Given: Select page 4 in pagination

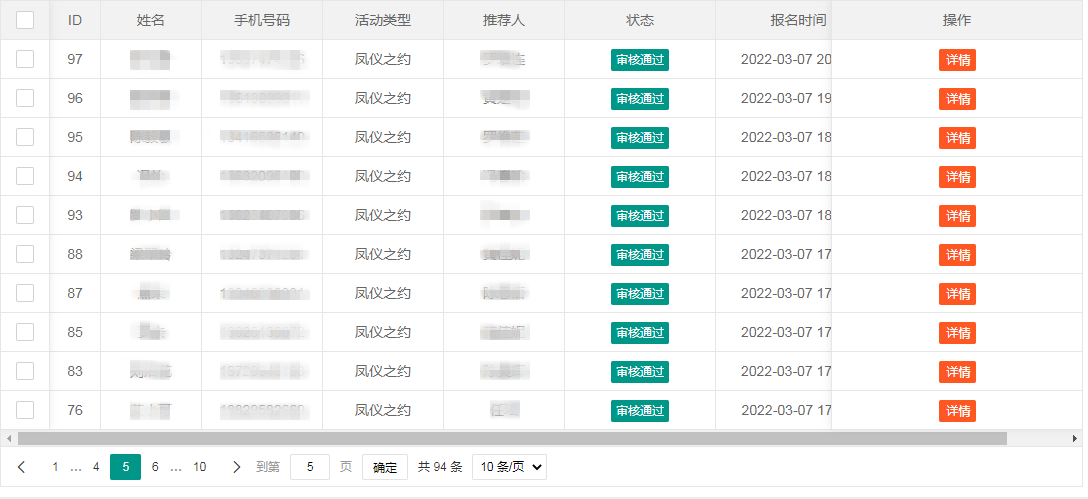Looking at the screenshot, I should (x=96, y=467).
